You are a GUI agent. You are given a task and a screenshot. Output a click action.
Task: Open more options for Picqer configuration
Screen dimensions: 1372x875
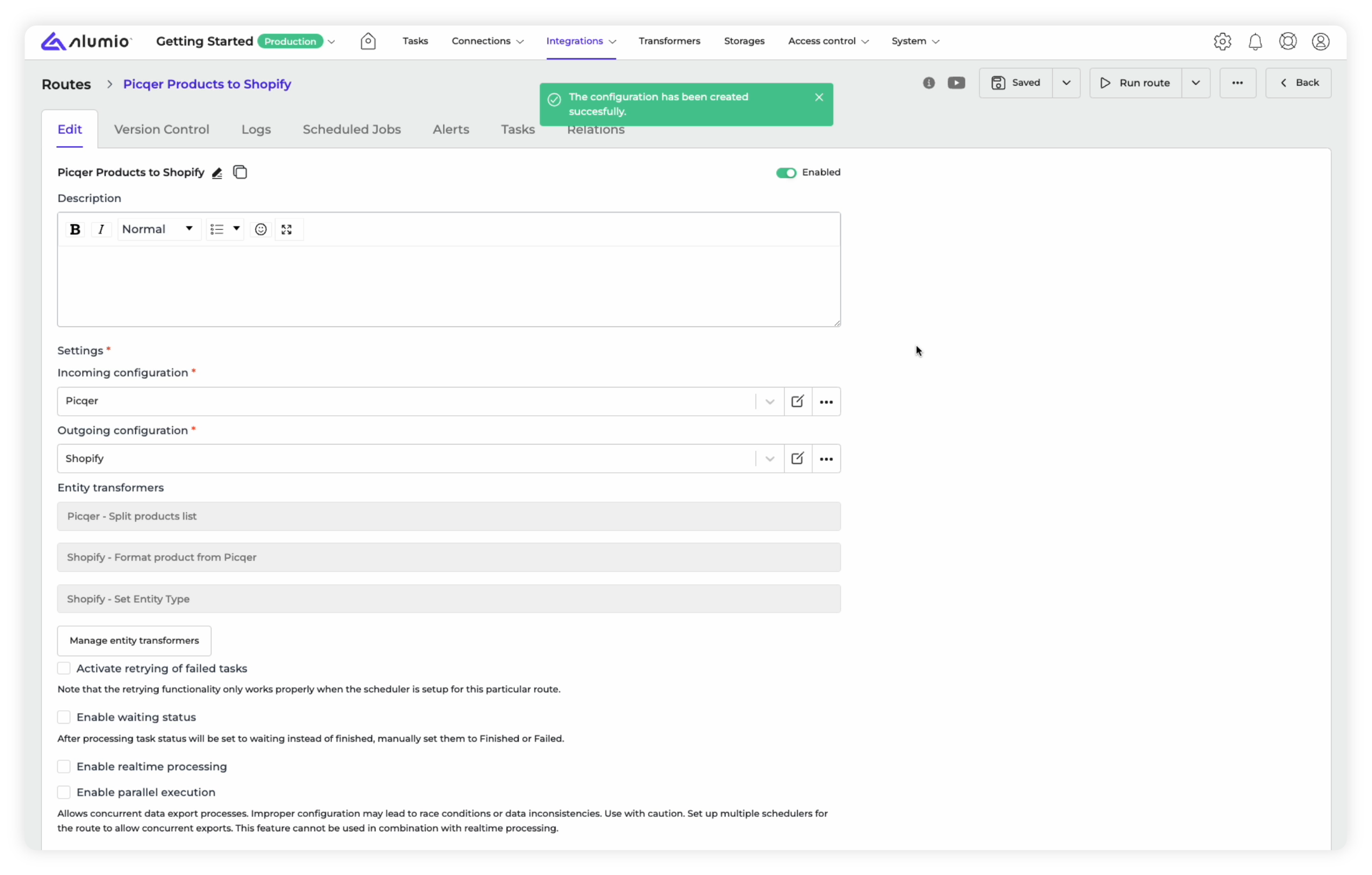(826, 401)
